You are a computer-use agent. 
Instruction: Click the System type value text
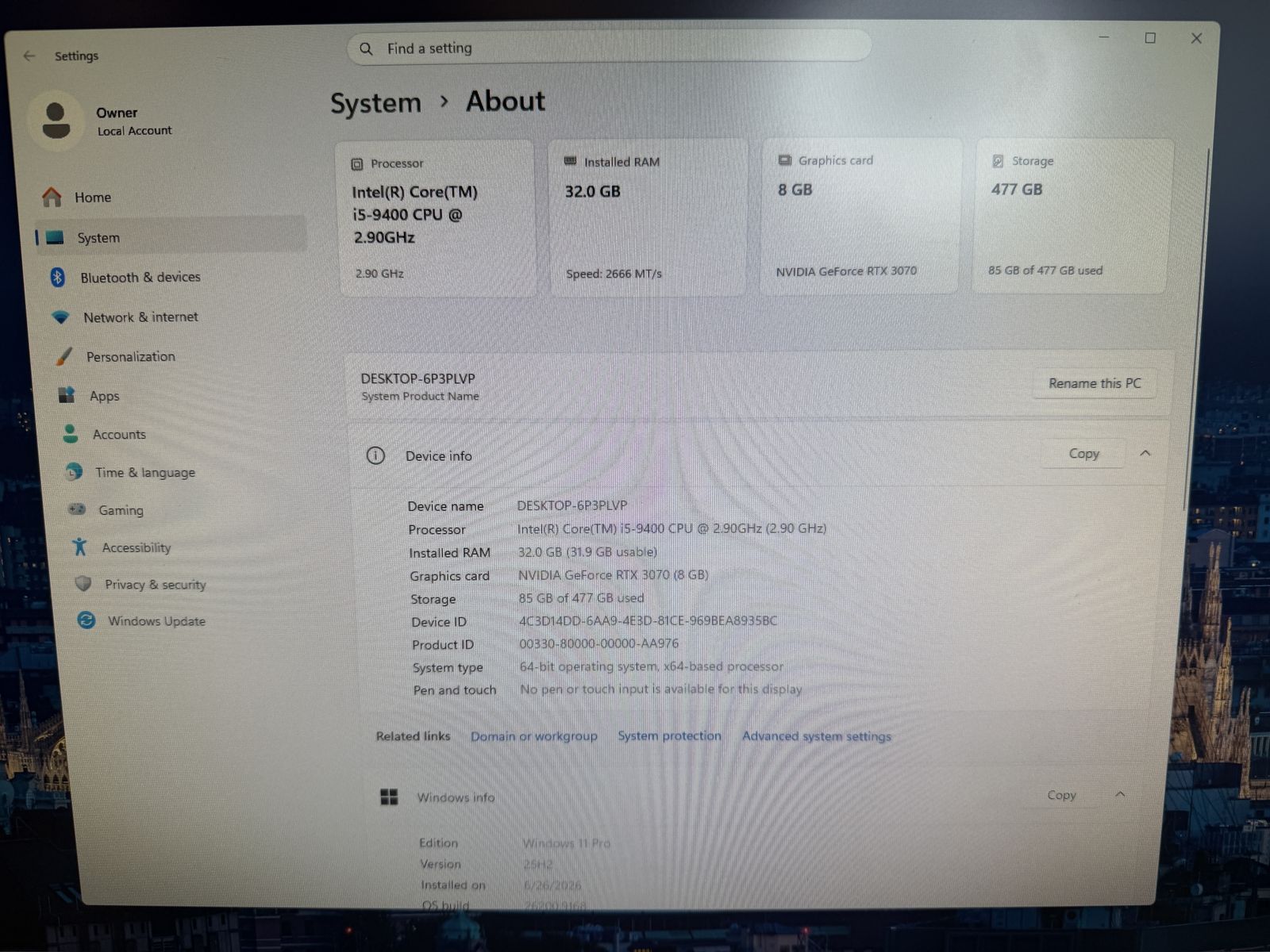click(651, 666)
